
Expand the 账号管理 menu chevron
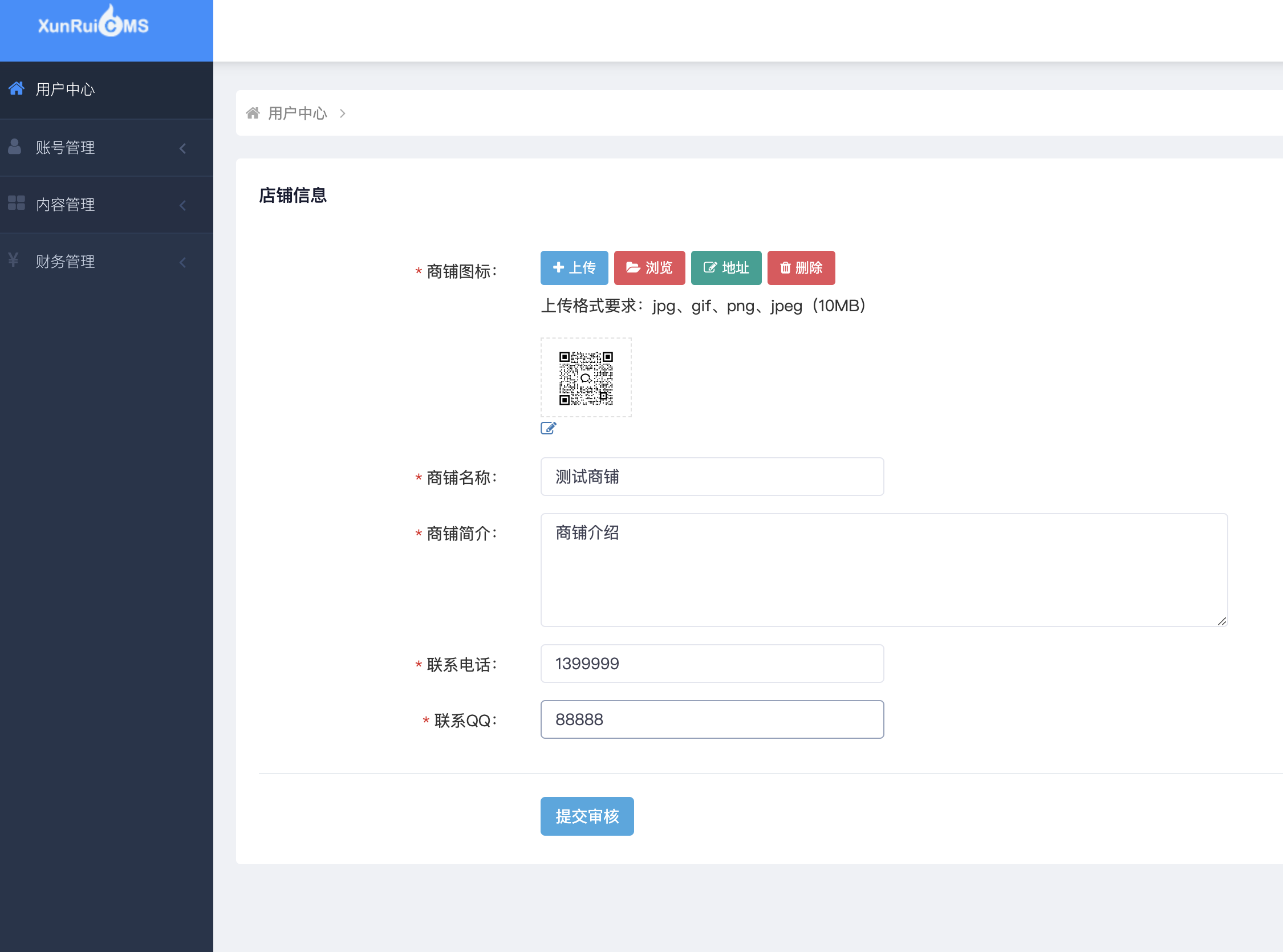click(x=182, y=148)
